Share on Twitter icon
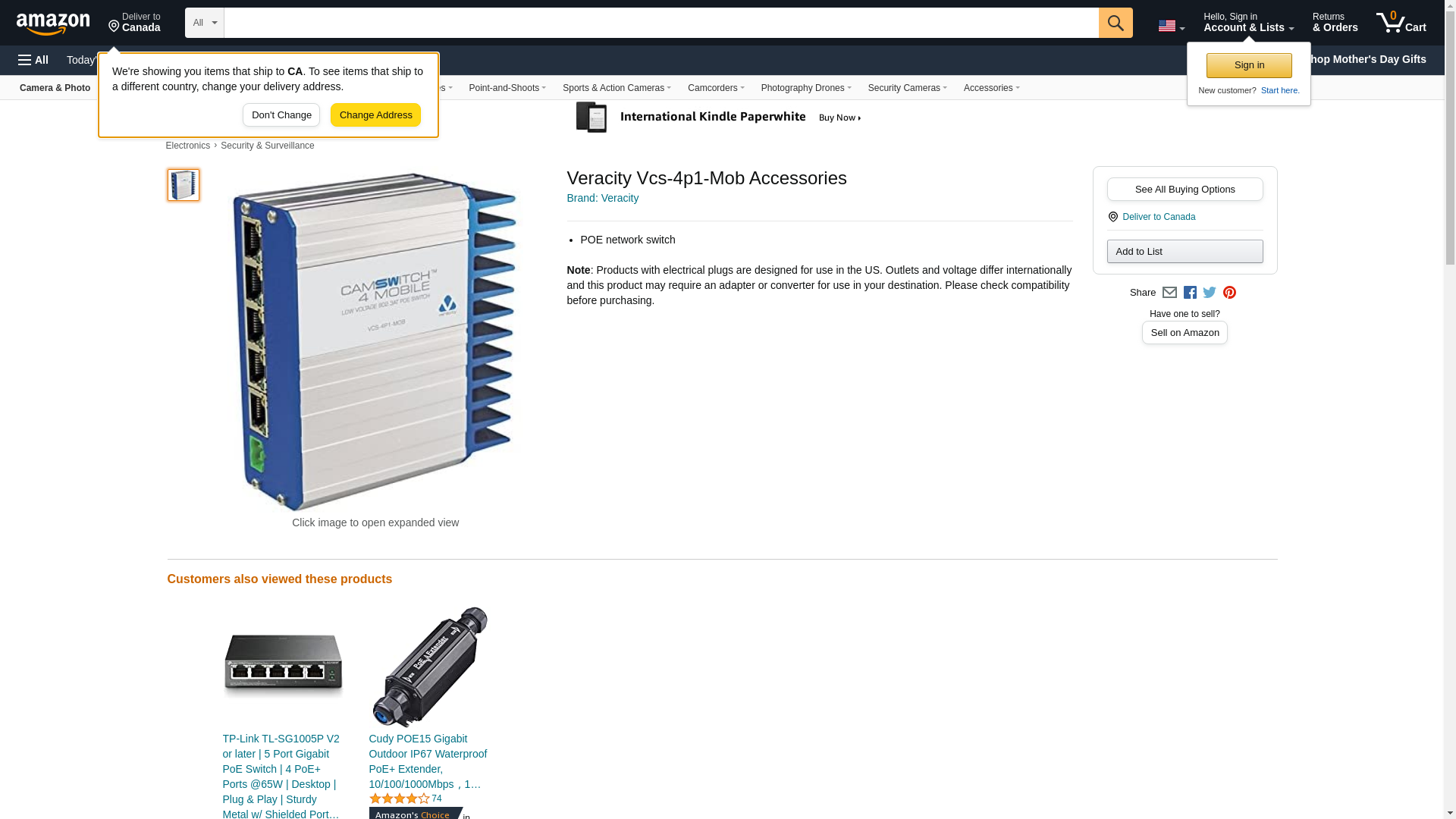This screenshot has width=1456, height=819. (x=1210, y=293)
